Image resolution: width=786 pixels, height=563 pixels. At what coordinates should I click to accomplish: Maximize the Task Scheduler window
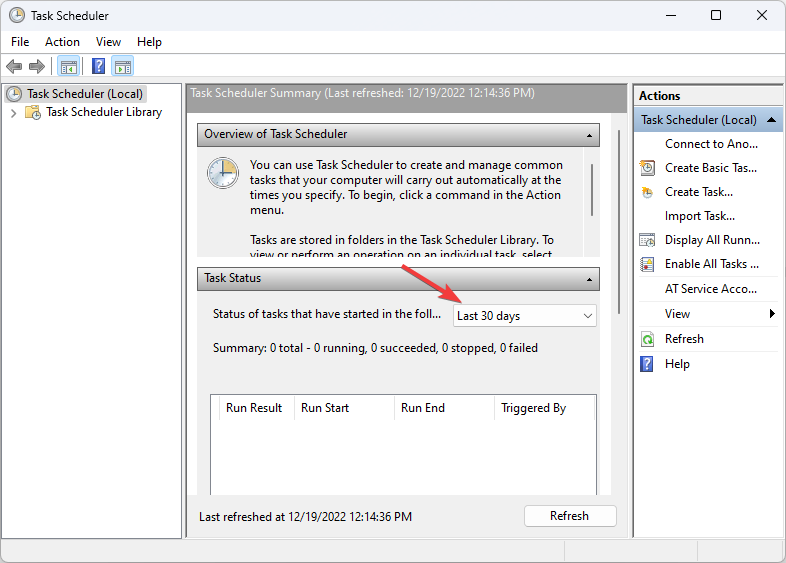pos(716,16)
